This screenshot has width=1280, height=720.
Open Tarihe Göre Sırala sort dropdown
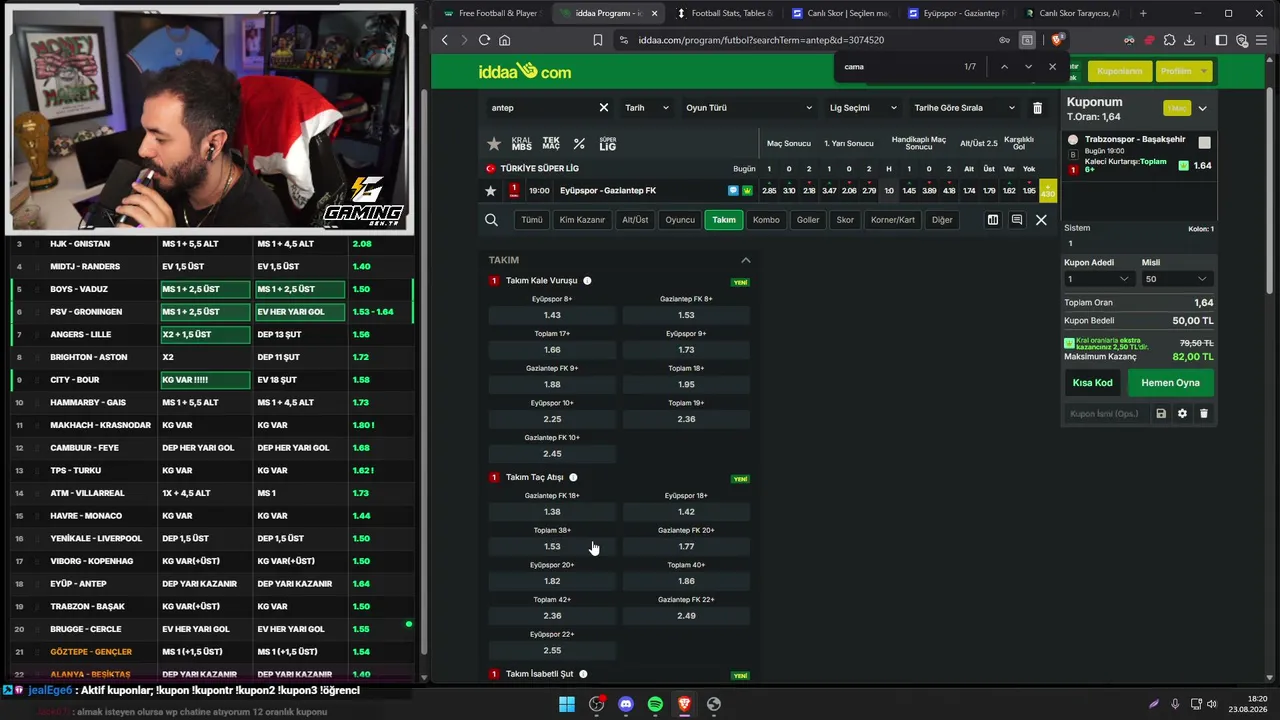pyautogui.click(x=964, y=108)
